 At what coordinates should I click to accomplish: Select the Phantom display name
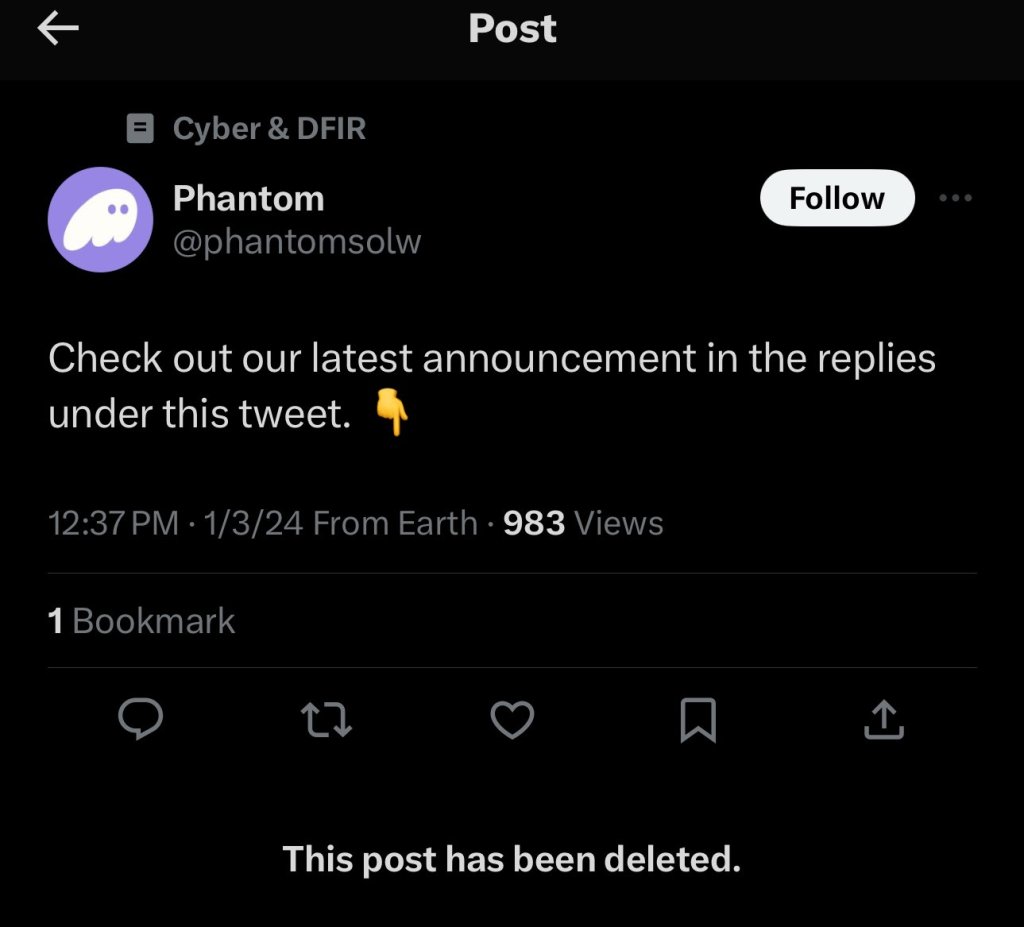point(248,198)
